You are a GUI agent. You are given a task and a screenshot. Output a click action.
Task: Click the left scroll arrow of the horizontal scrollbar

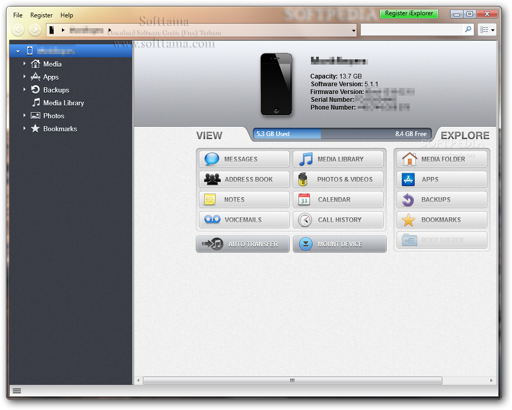[138, 380]
